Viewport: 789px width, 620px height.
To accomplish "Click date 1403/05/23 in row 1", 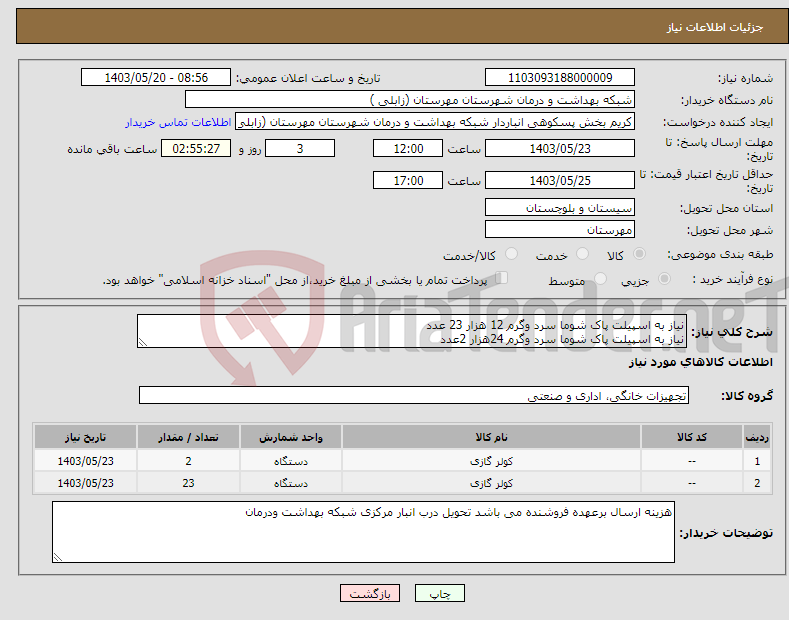I will [86, 461].
